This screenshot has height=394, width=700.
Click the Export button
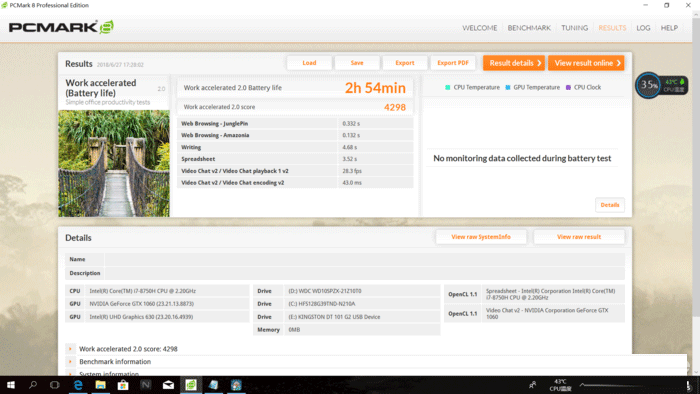click(405, 63)
